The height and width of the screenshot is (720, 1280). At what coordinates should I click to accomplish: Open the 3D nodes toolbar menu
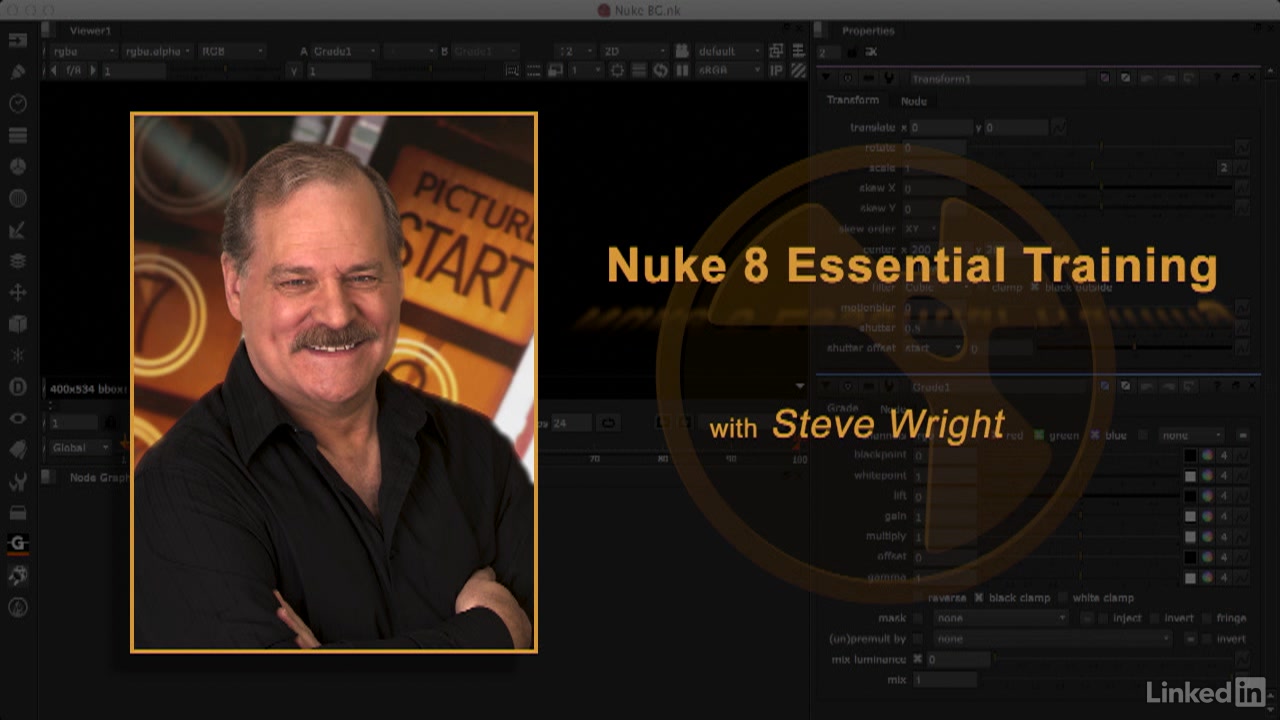pos(18,324)
